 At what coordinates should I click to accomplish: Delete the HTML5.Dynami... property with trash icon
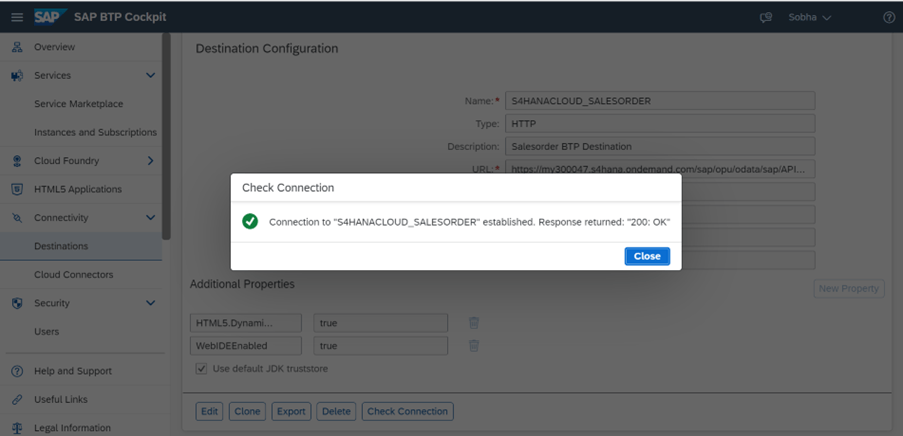click(x=473, y=323)
